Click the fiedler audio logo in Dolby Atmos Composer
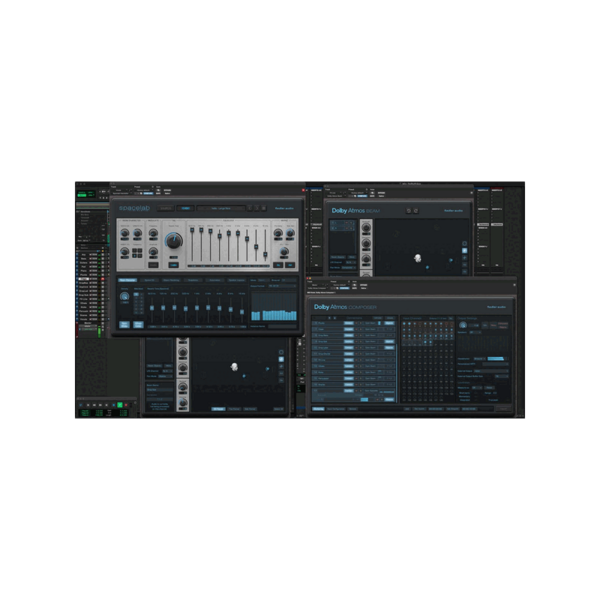Image resolution: width=600 pixels, height=600 pixels. click(x=496, y=307)
